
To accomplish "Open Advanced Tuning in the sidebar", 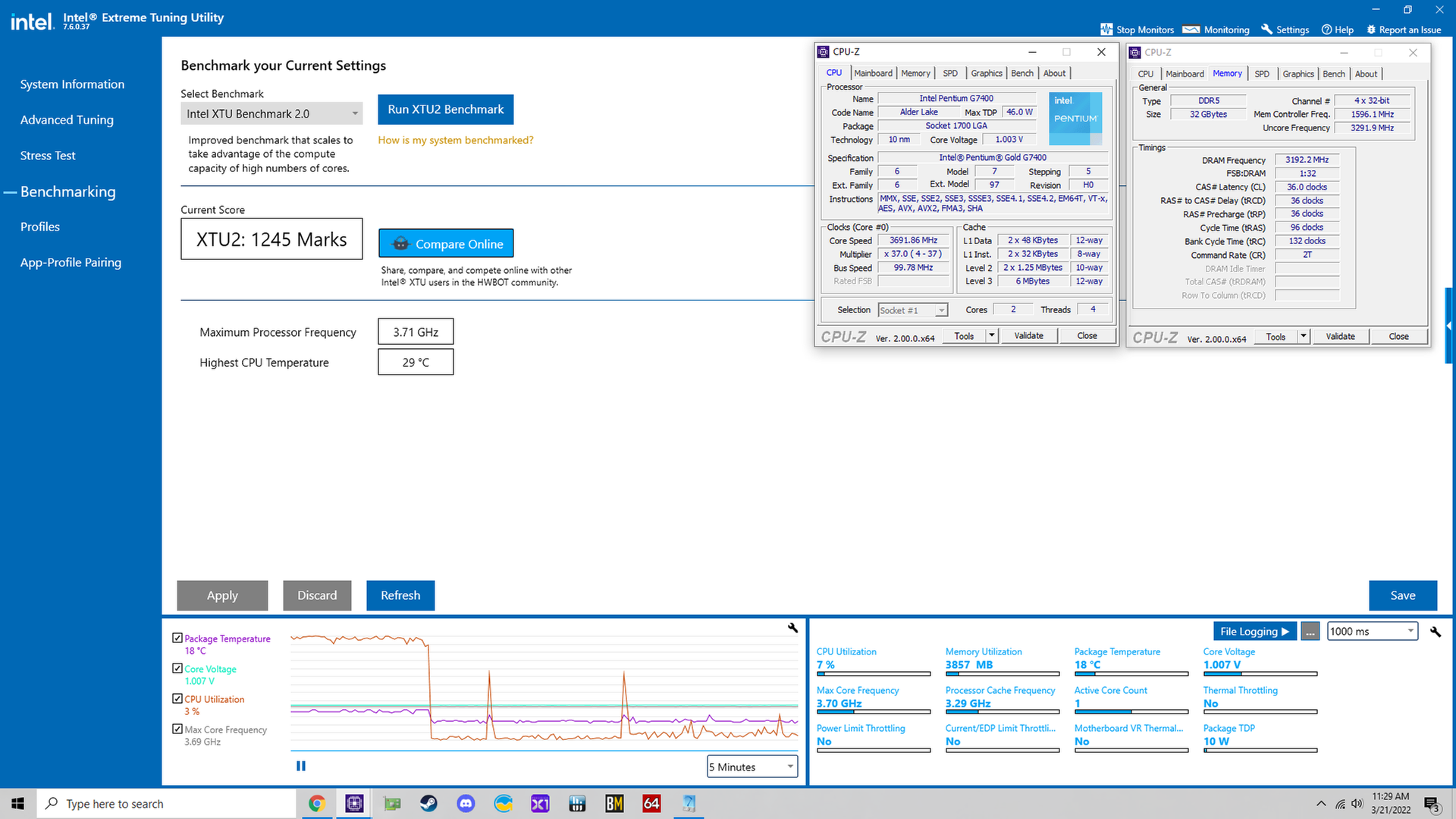I will 67,120.
